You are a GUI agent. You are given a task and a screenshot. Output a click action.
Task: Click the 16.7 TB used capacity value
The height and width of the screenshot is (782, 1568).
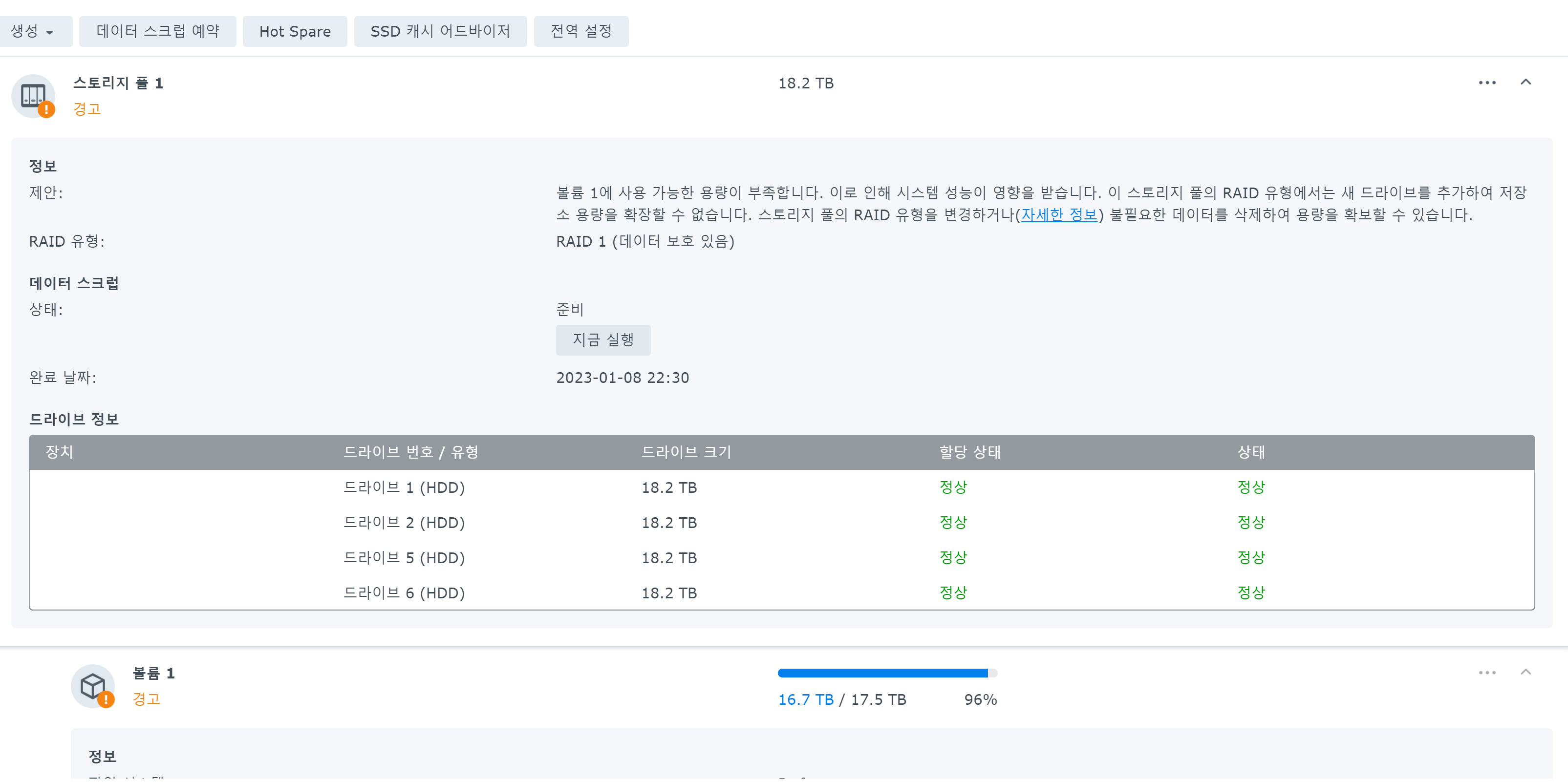[x=806, y=700]
